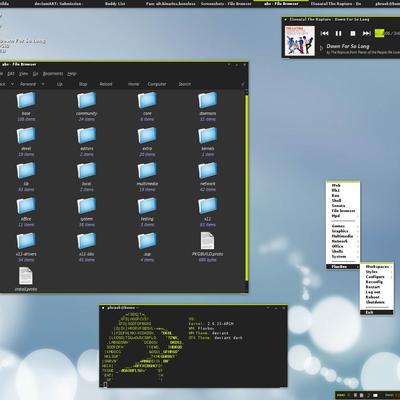
Task: Open the x11 folder
Action: [208, 206]
